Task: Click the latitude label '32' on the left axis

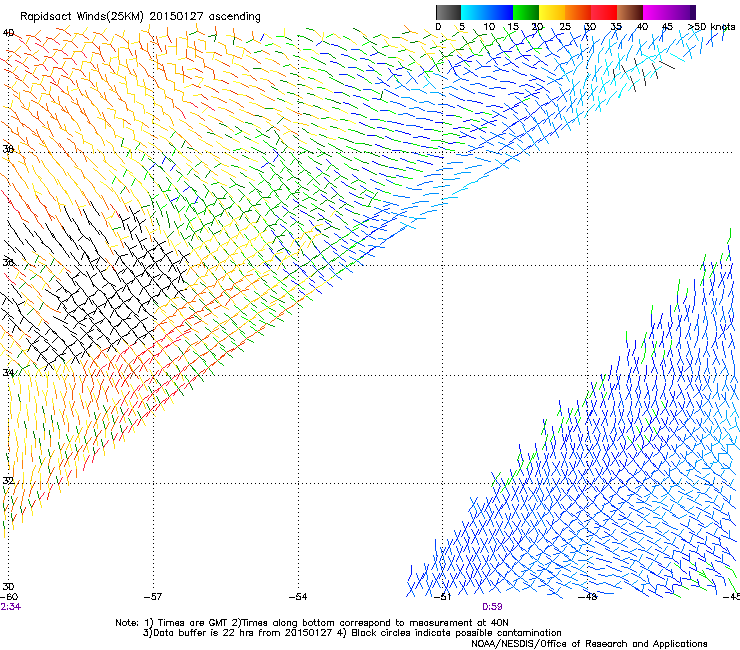Action: tap(8, 481)
